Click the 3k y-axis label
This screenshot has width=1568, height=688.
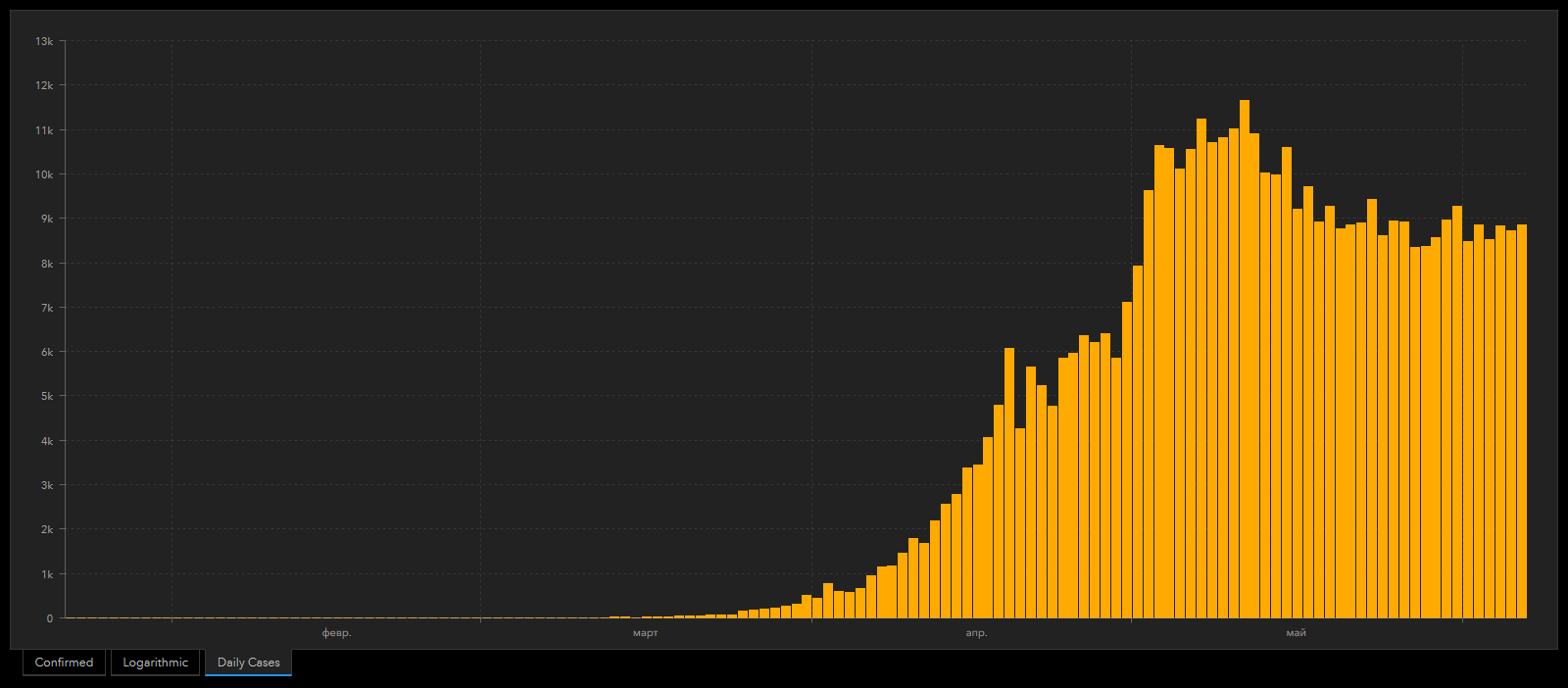point(46,485)
